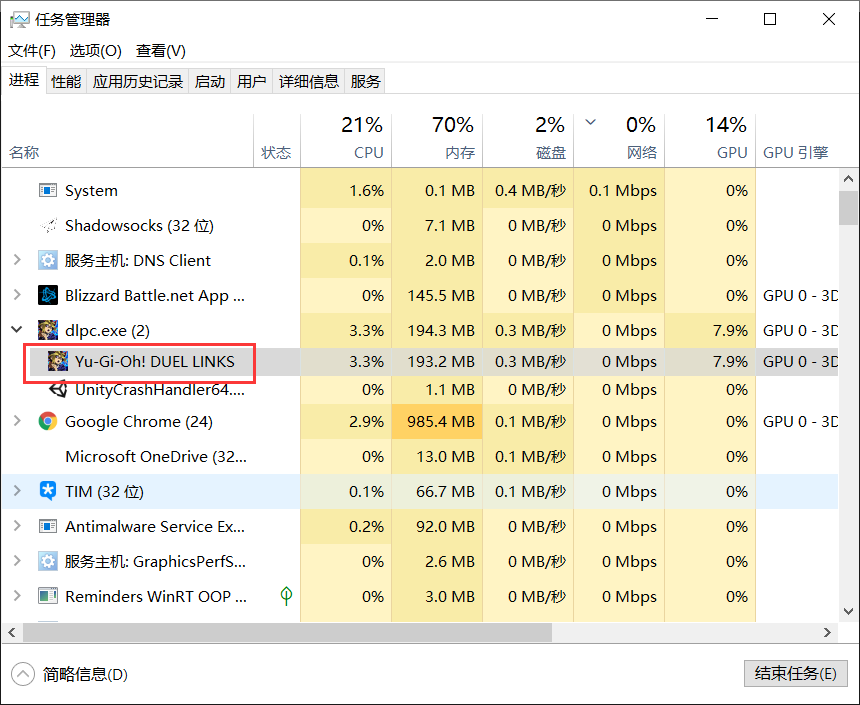Click the Google Chrome icon
Screen dimensions: 860x705
(x=48, y=421)
